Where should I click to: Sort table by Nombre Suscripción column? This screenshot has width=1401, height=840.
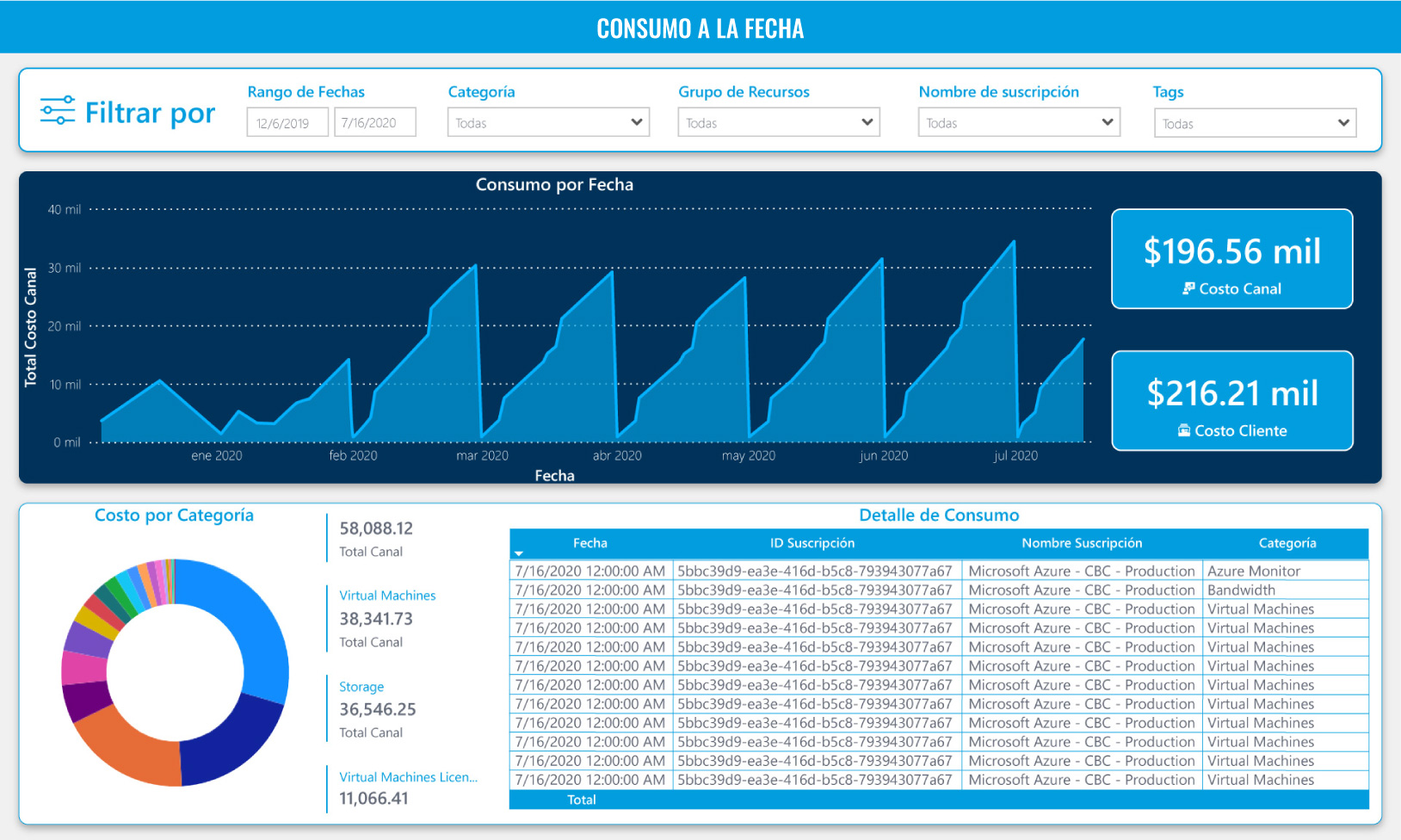tap(1081, 543)
